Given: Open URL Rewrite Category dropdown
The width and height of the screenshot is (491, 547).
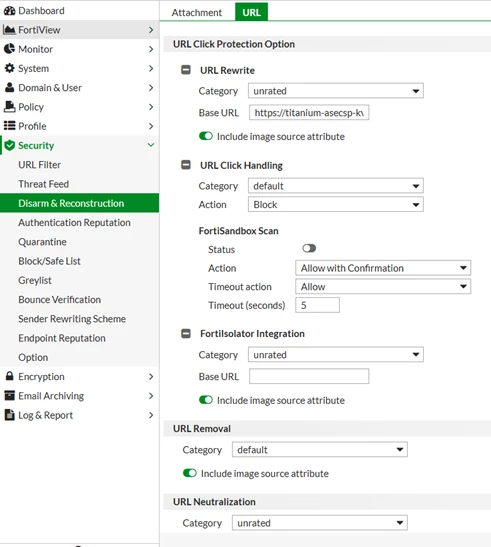Looking at the screenshot, I should (x=336, y=91).
